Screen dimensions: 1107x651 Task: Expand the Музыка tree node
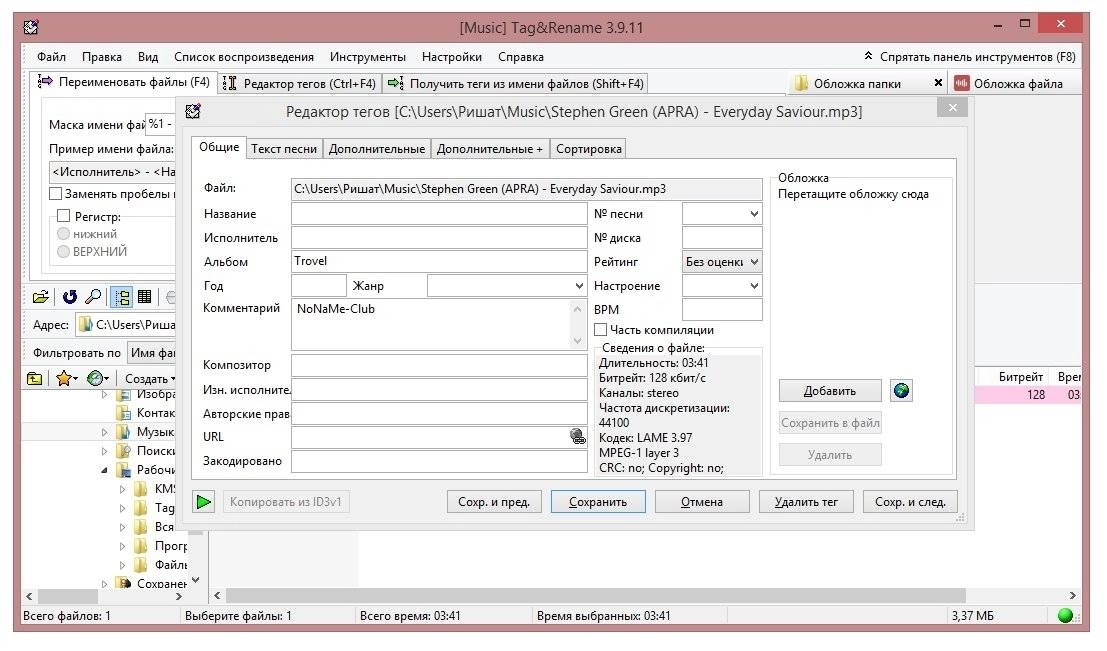[104, 432]
